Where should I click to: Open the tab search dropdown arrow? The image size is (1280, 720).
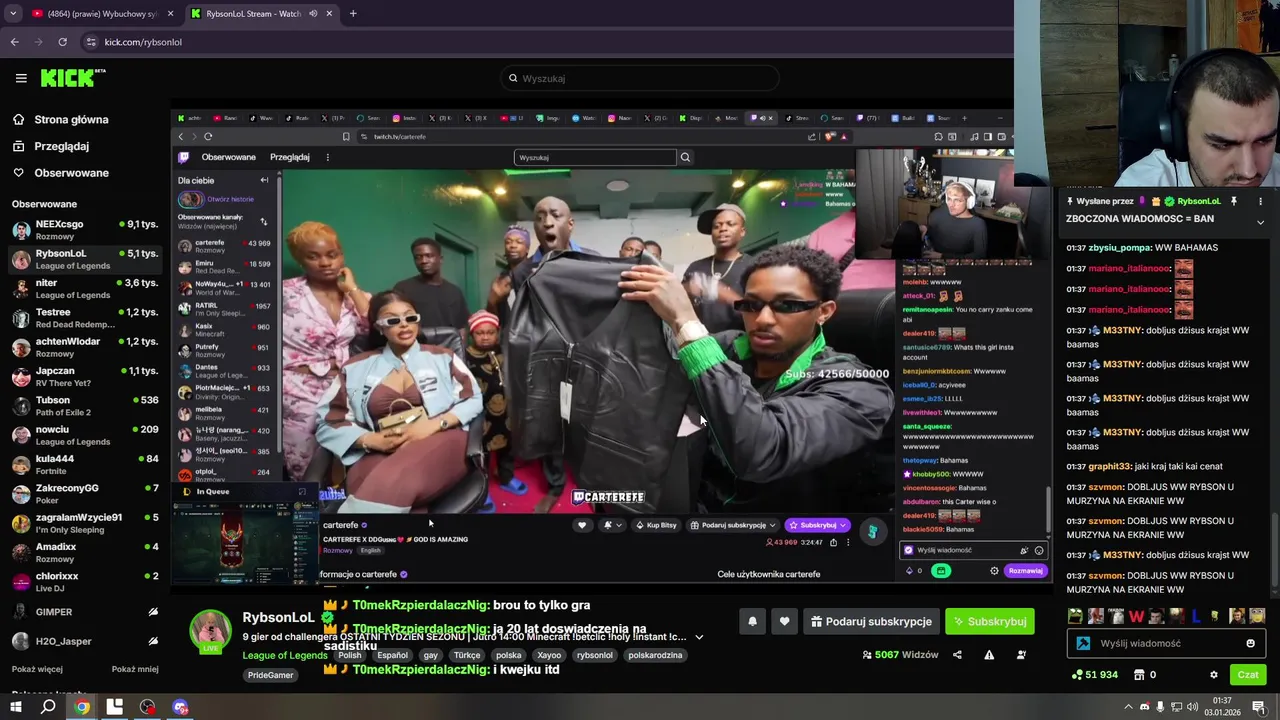point(13,14)
